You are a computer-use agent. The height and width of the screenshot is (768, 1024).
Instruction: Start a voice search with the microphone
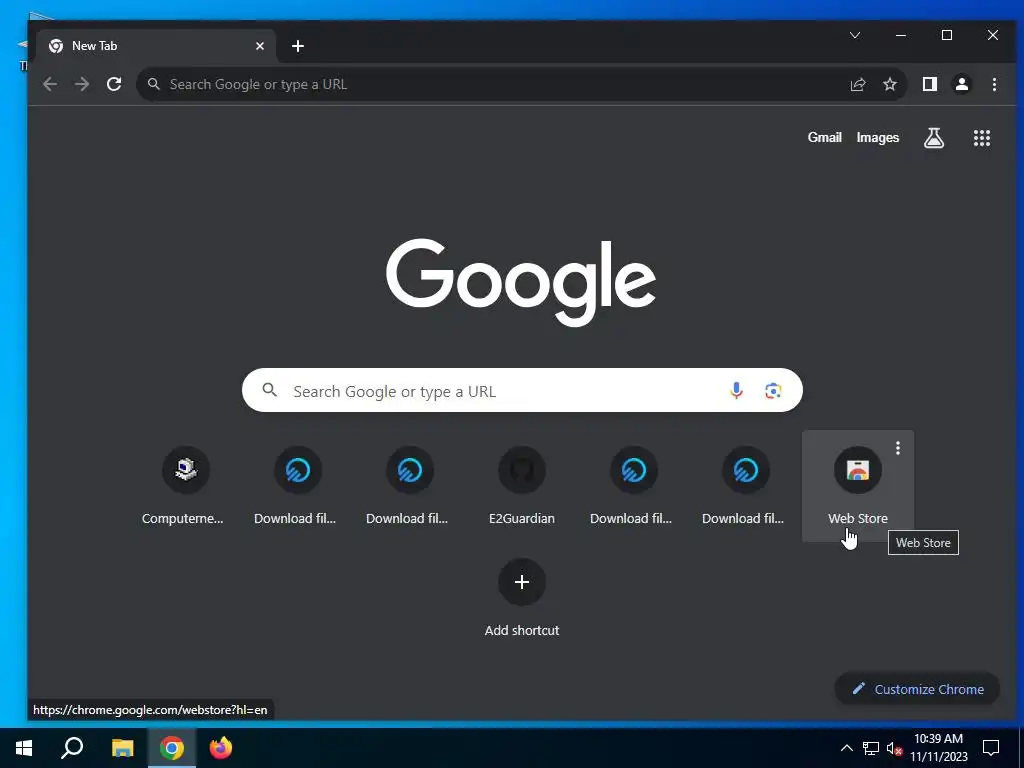click(x=736, y=391)
